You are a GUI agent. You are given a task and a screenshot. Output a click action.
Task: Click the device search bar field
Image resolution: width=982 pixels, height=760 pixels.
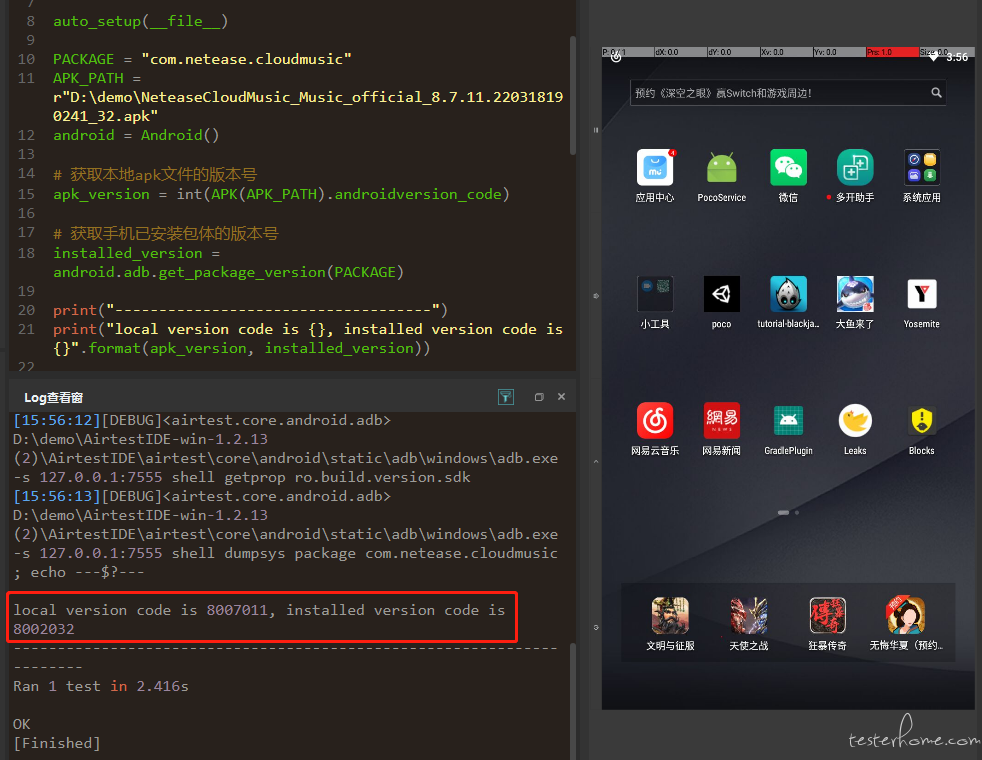pos(787,93)
